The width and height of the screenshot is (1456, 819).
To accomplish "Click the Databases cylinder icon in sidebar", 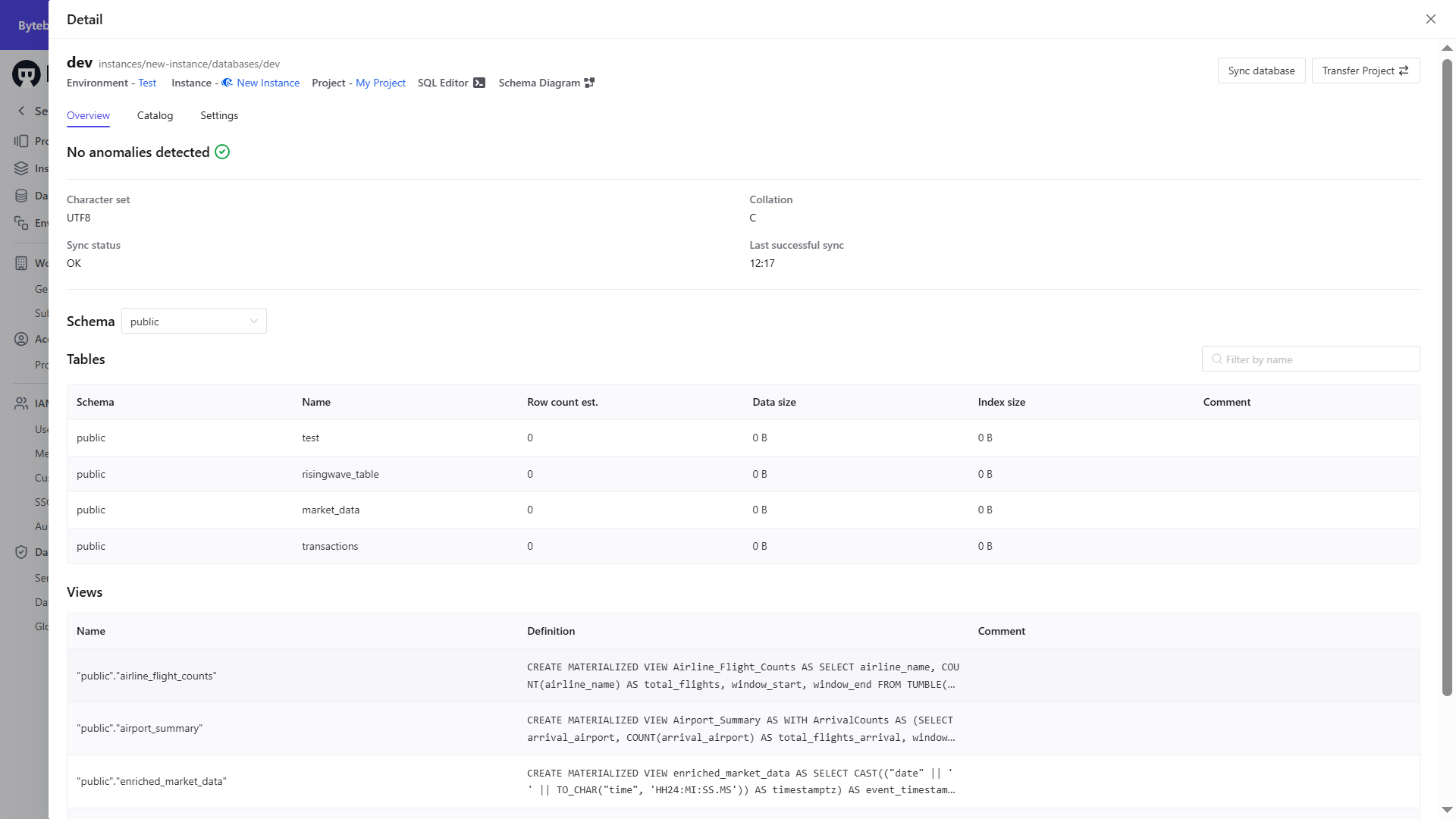I will coord(21,196).
